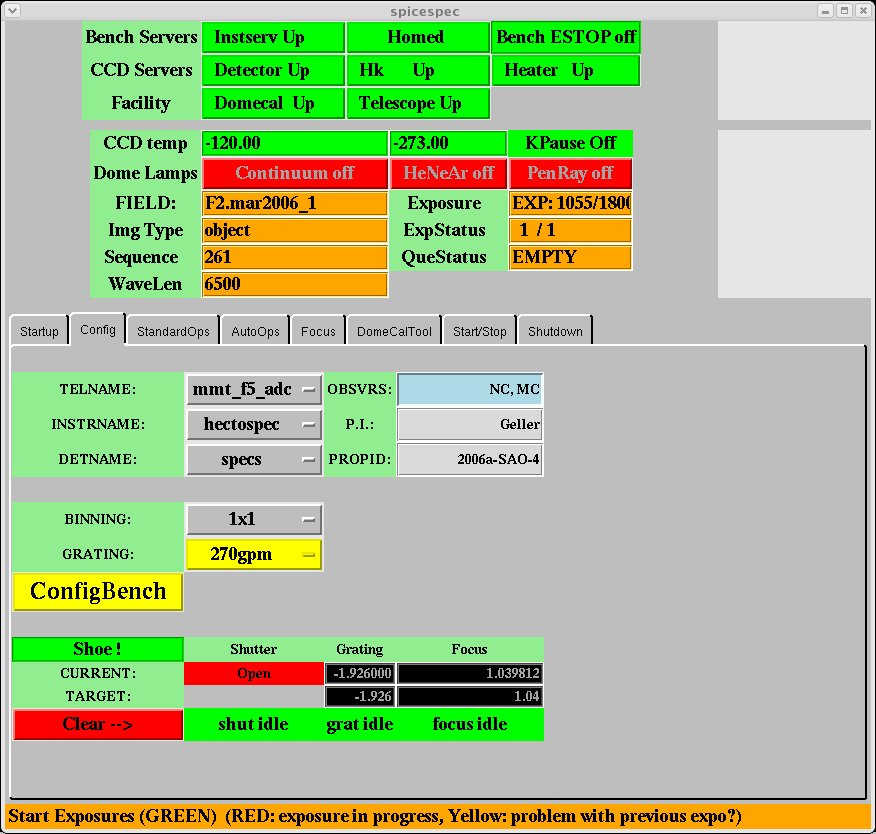Screen dimensions: 876x834
Task: Select the DomeCalTool tab
Action: click(x=394, y=331)
